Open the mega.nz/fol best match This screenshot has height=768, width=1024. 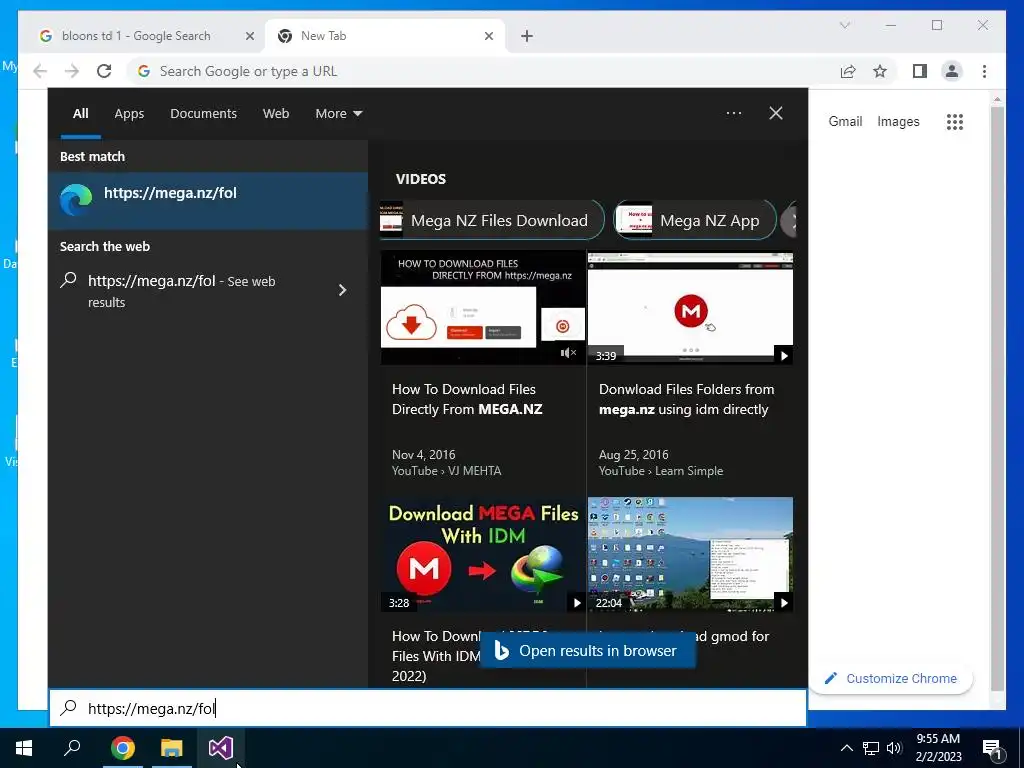pyautogui.click(x=208, y=200)
